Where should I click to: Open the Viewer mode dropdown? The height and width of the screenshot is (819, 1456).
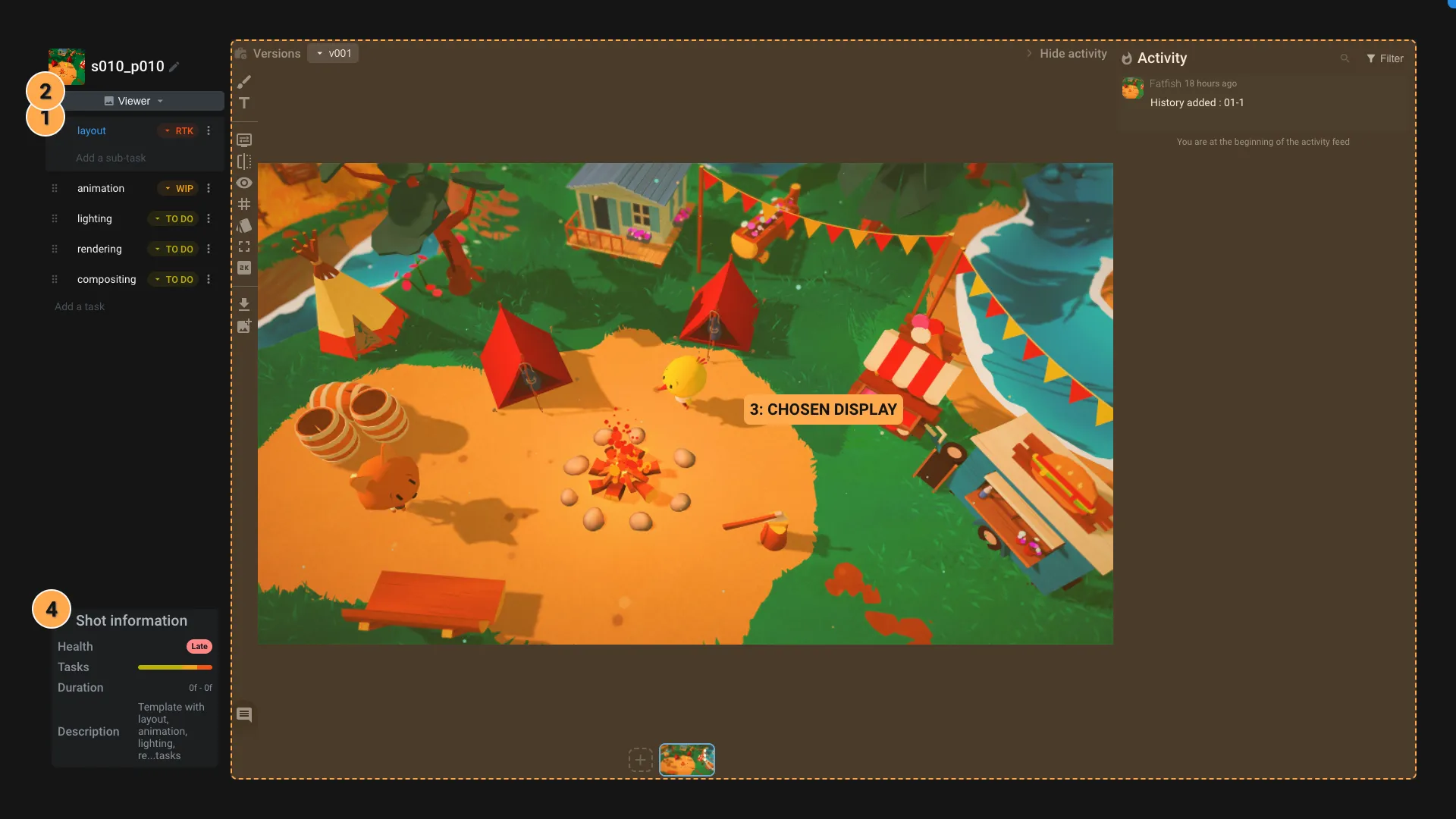tap(134, 101)
